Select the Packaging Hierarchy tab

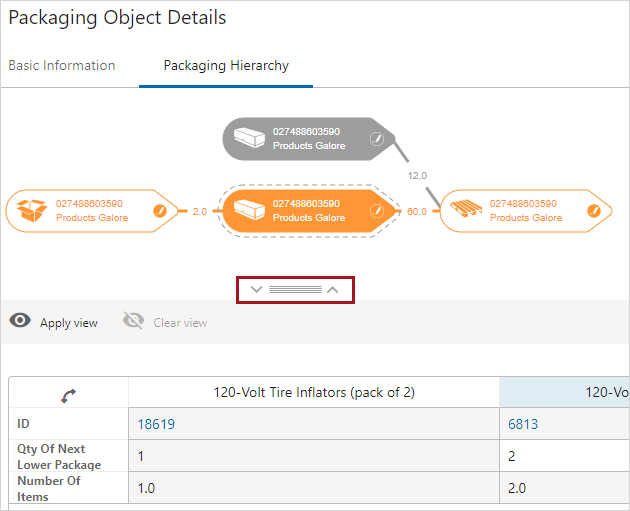pyautogui.click(x=226, y=66)
